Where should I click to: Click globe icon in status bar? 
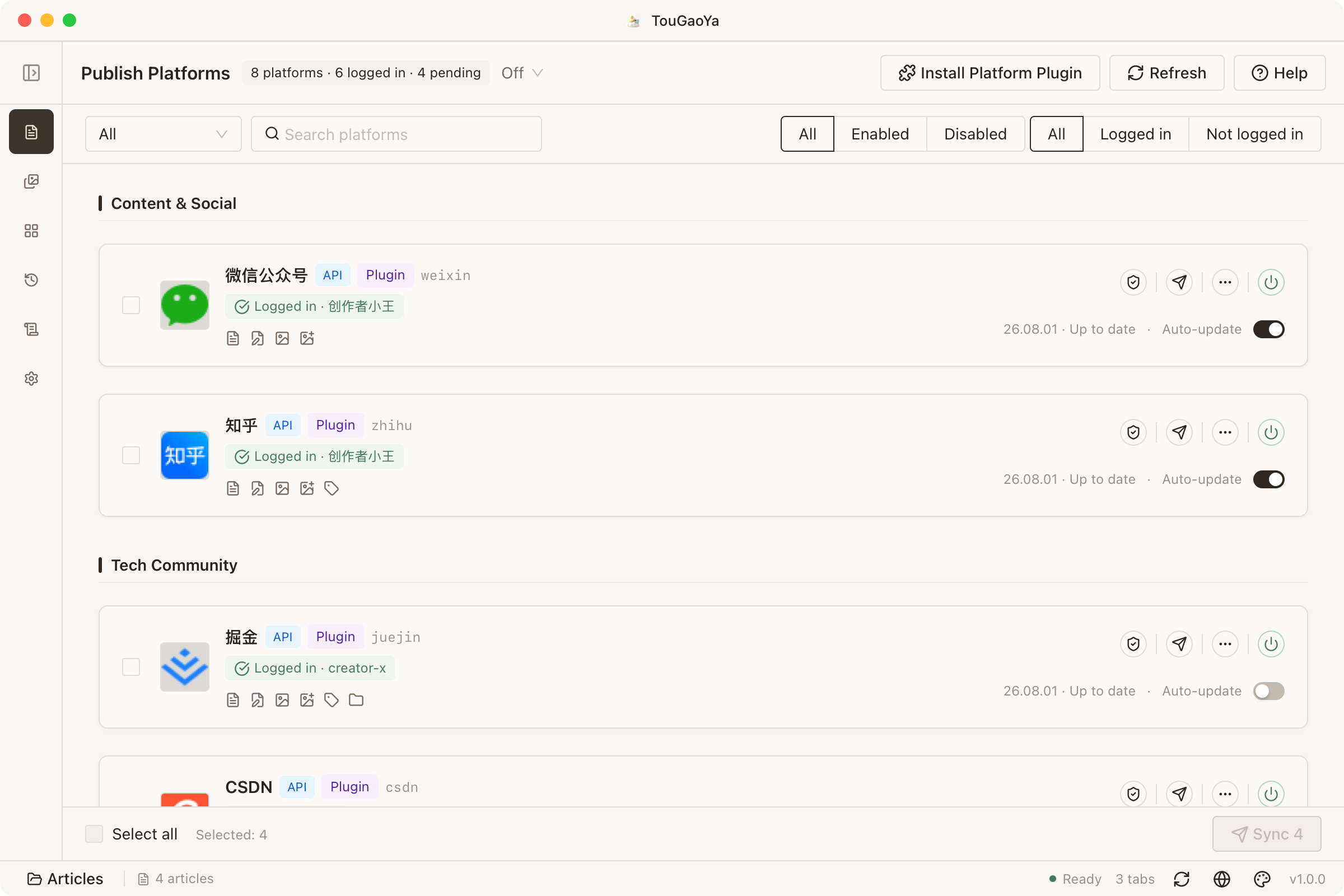1222,879
